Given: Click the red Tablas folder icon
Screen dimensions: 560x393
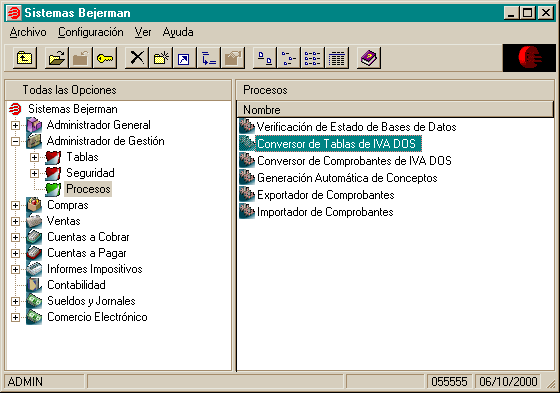Looking at the screenshot, I should tap(53, 157).
